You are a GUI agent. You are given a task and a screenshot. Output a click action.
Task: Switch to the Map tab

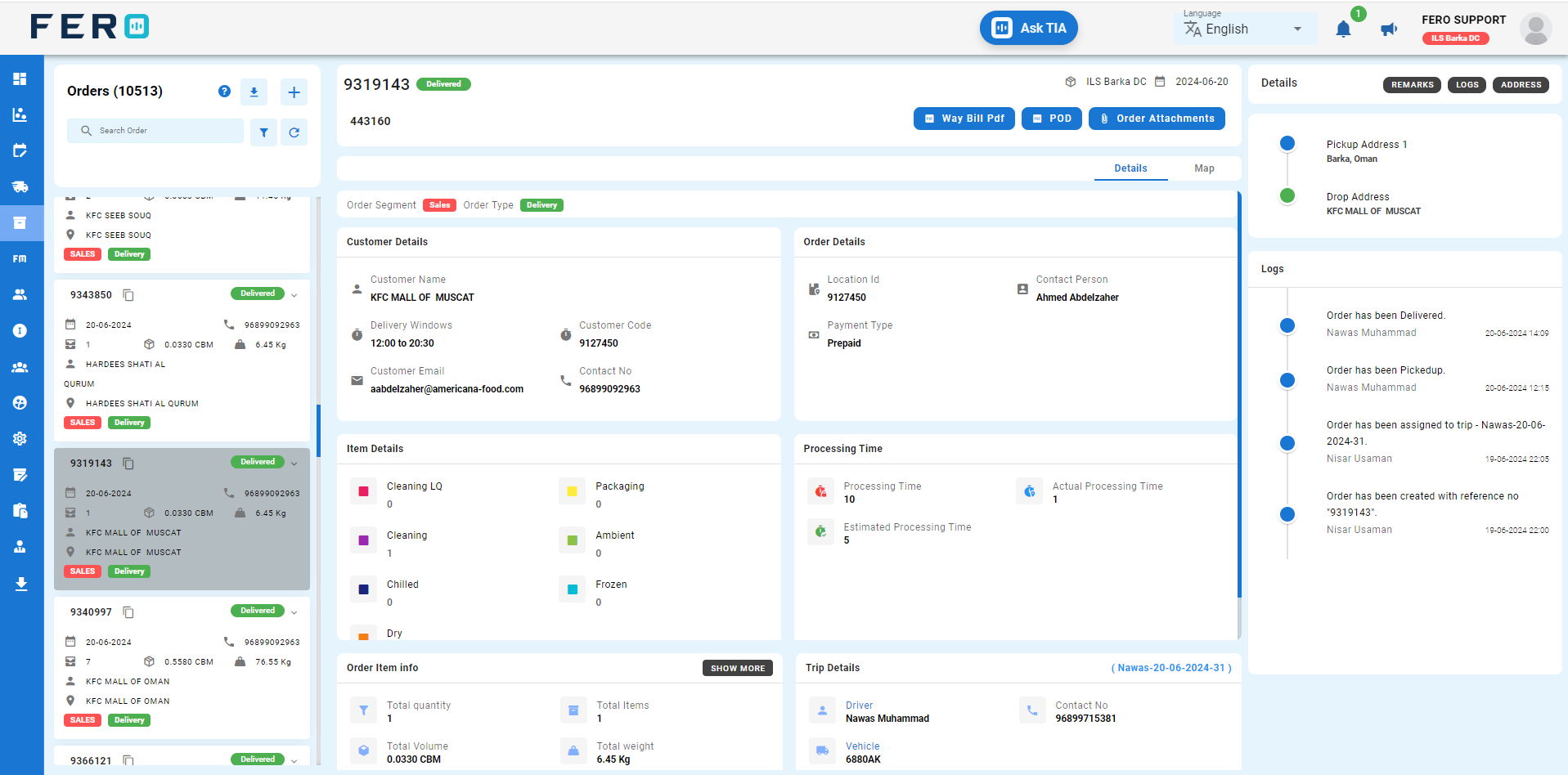1204,168
